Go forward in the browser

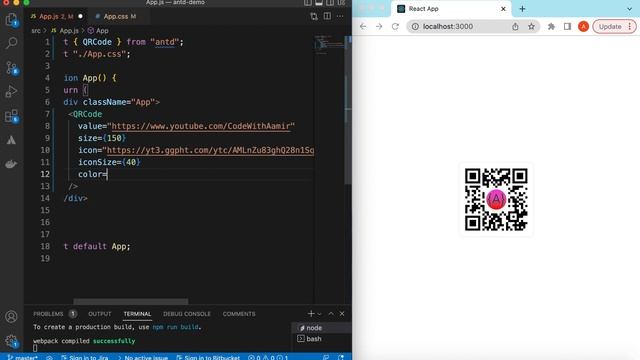pyautogui.click(x=379, y=27)
